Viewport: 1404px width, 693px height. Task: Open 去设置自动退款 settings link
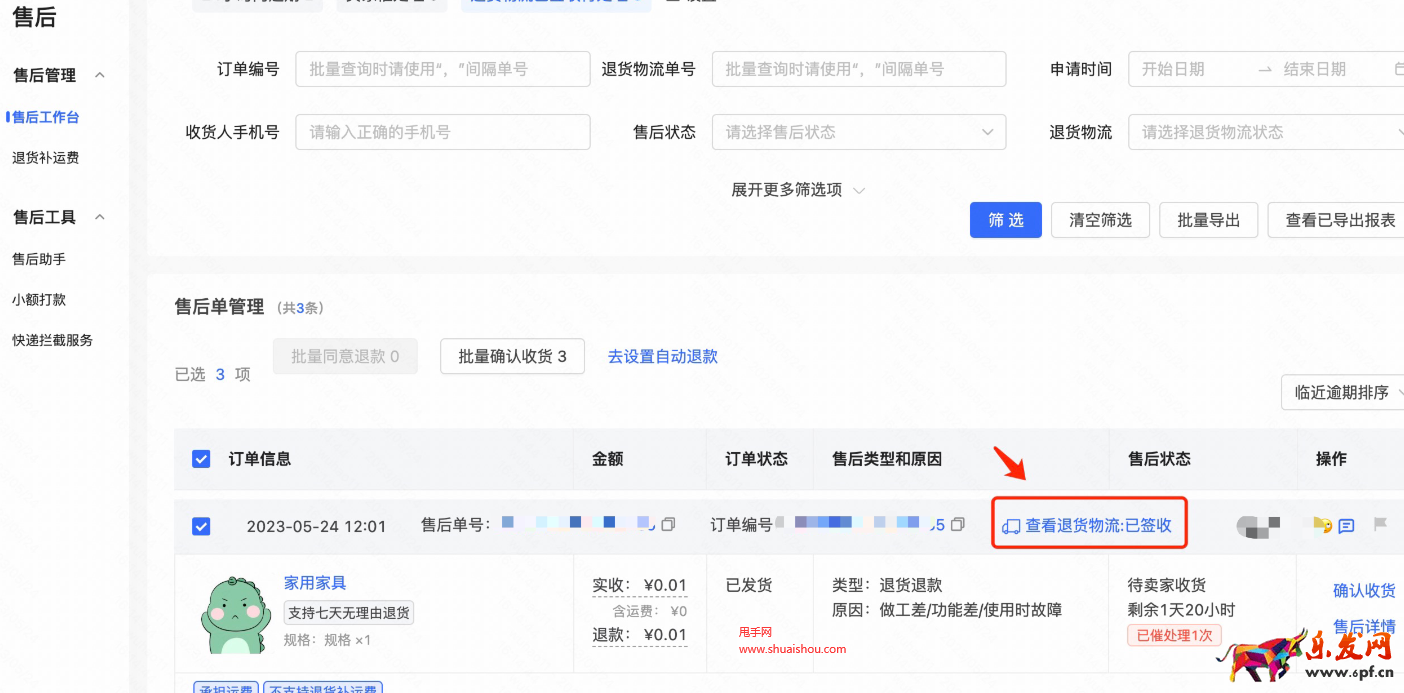(662, 356)
